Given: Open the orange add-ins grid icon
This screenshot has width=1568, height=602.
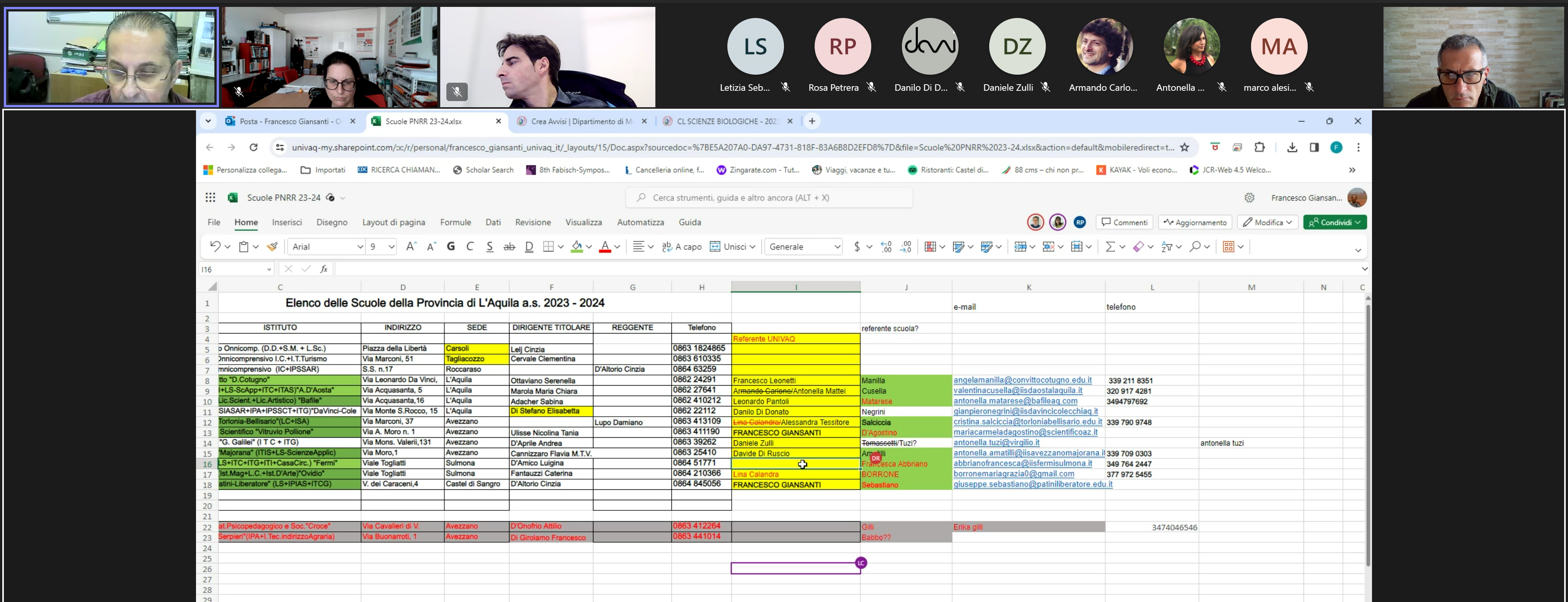Looking at the screenshot, I should tap(1228, 247).
